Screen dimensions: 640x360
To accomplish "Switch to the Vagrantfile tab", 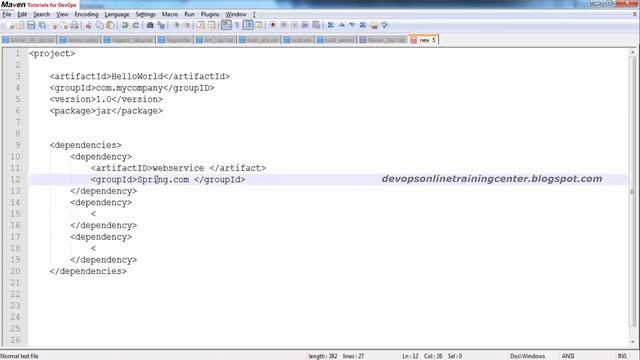I will 175,40.
